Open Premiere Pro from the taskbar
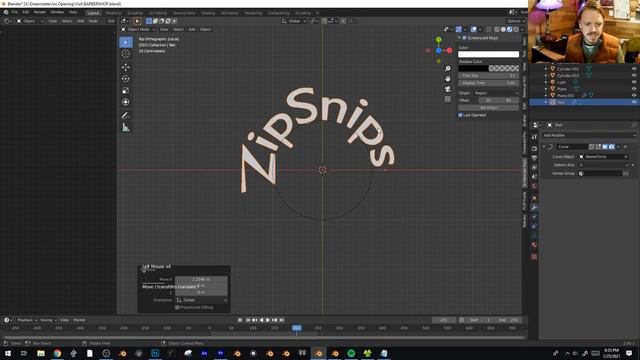This screenshot has height=360, width=640. [x=220, y=353]
